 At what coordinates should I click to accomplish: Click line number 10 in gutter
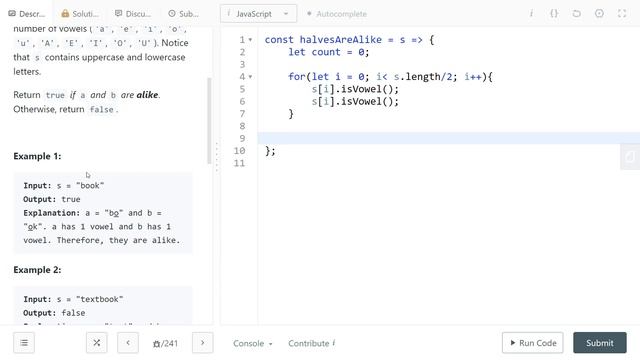(x=239, y=151)
